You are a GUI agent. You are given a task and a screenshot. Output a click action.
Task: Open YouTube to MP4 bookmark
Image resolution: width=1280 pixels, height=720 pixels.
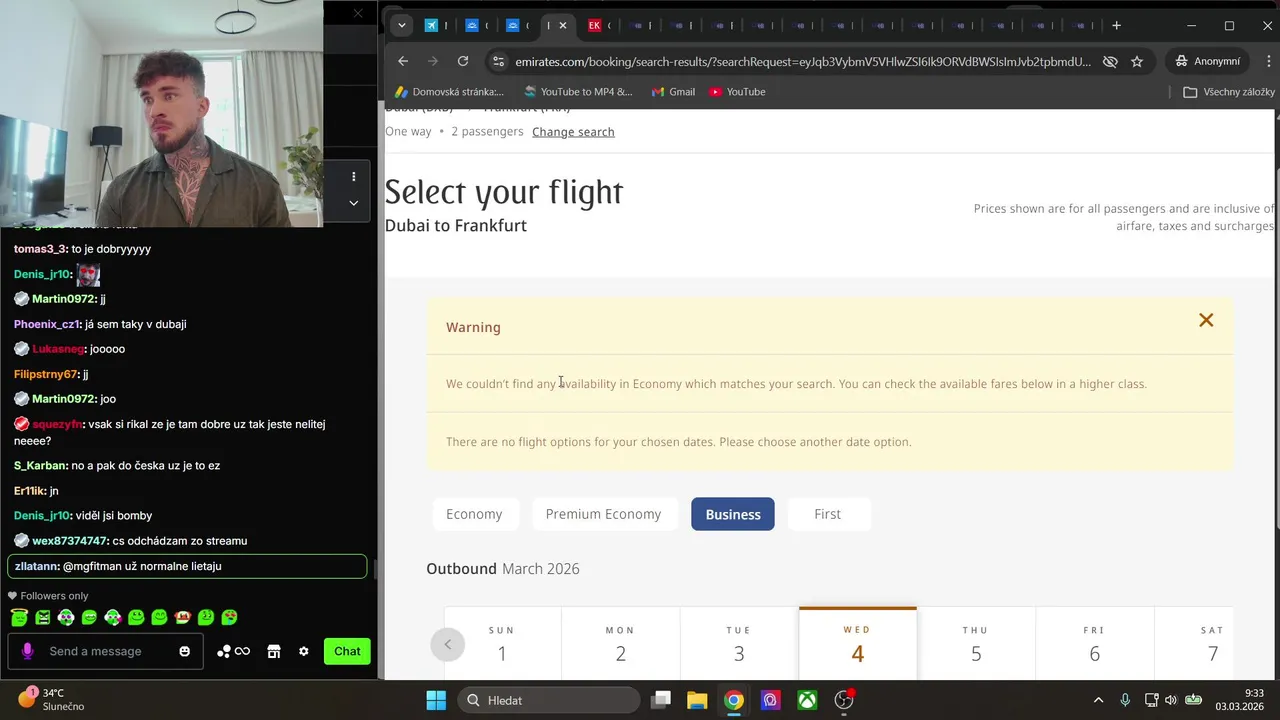tap(578, 91)
